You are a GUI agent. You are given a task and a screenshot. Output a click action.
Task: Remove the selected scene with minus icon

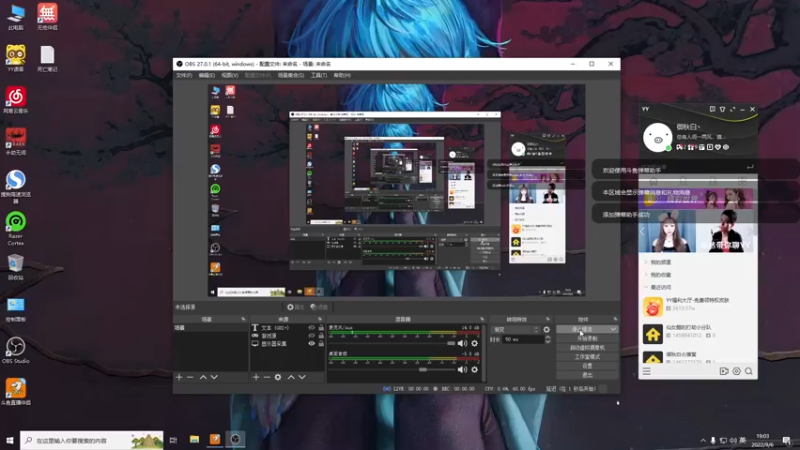[190, 377]
